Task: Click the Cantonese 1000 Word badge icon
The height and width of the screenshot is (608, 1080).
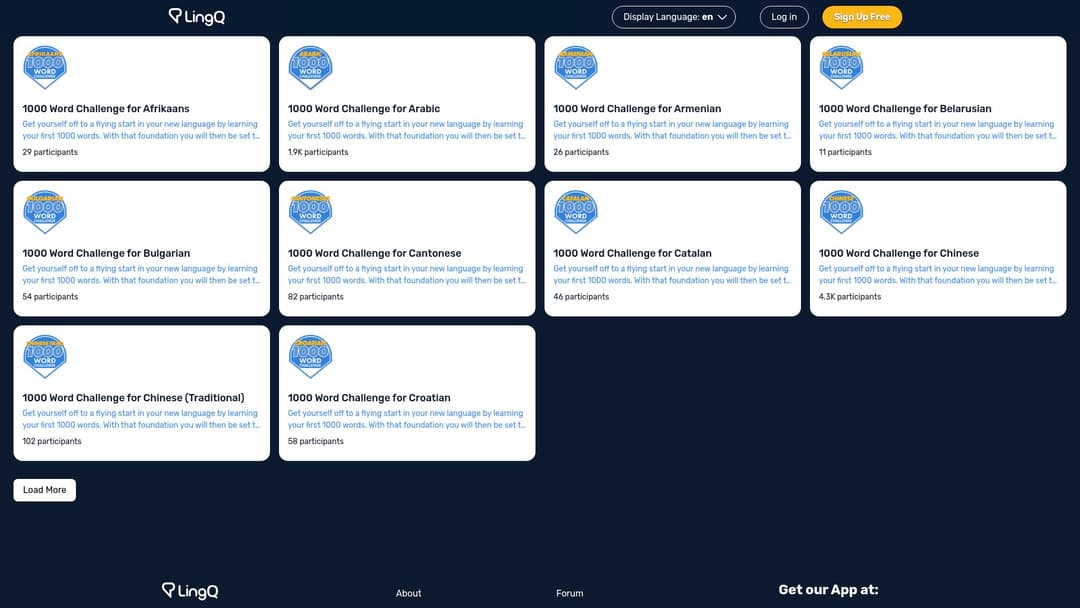Action: [x=310, y=212]
